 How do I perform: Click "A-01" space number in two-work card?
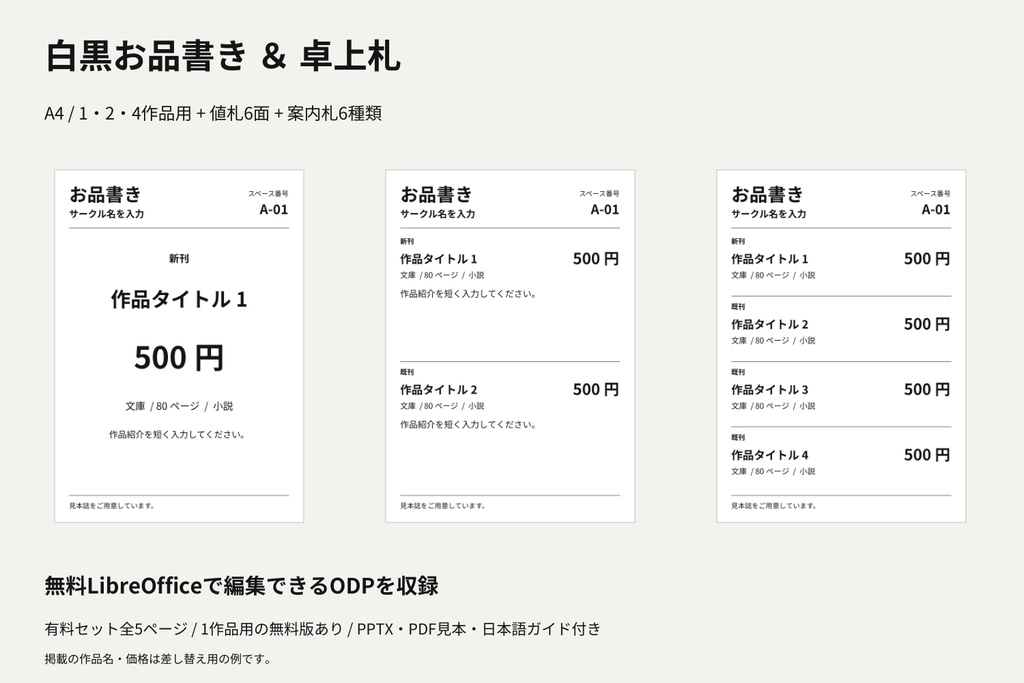[x=605, y=210]
